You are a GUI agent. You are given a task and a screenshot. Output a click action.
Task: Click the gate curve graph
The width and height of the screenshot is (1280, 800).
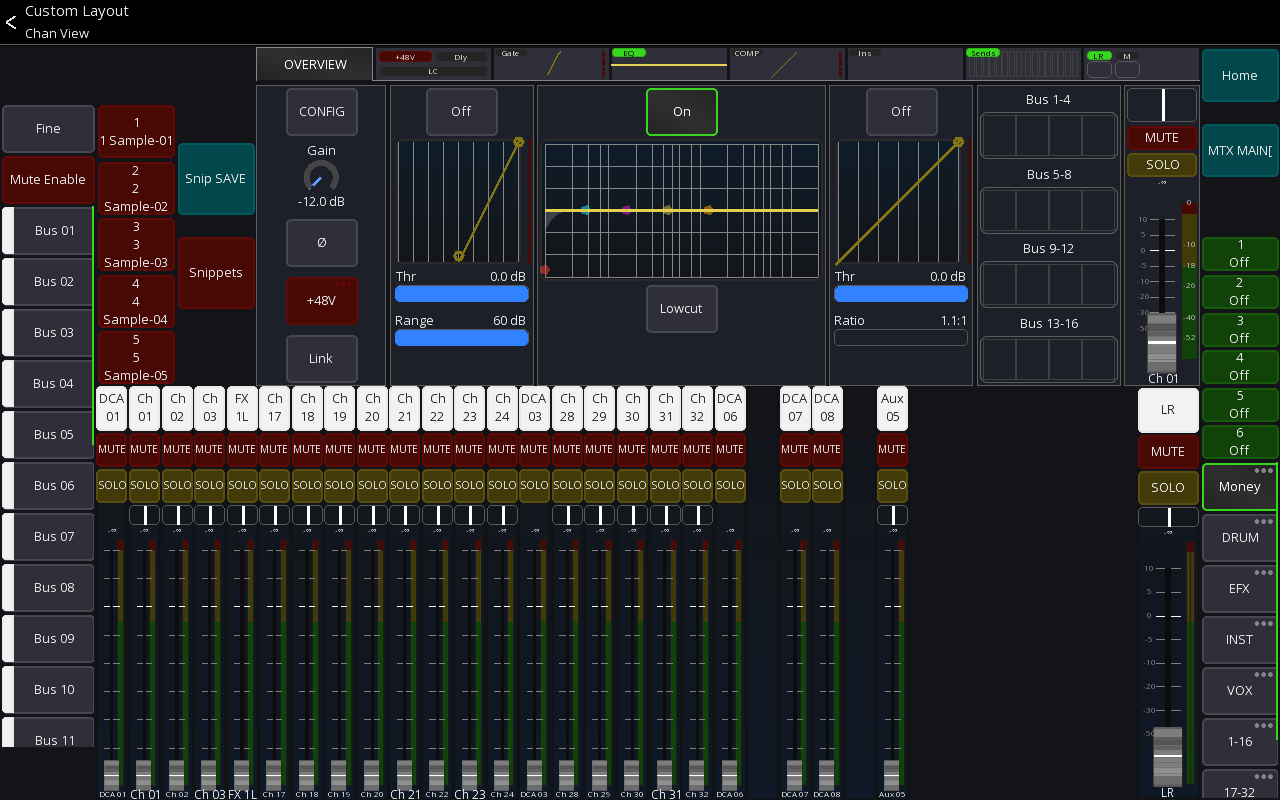pos(461,200)
